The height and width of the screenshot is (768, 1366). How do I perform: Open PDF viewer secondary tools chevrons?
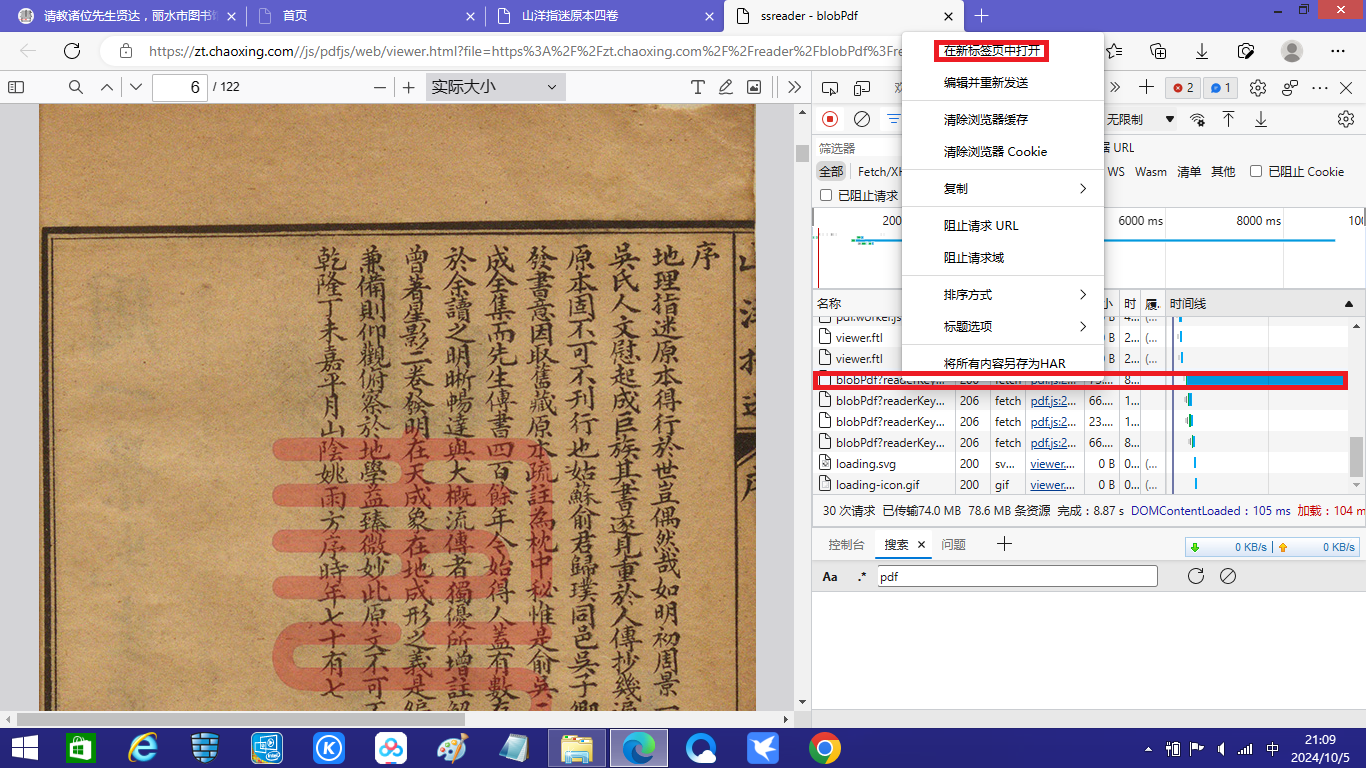pyautogui.click(x=794, y=87)
